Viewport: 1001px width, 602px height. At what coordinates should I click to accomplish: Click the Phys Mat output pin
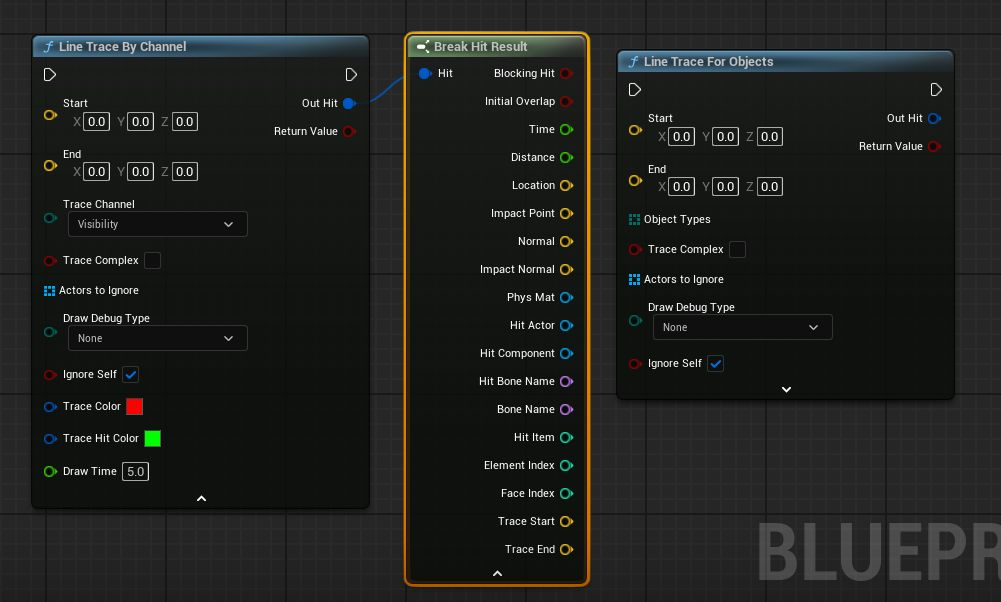(x=566, y=297)
